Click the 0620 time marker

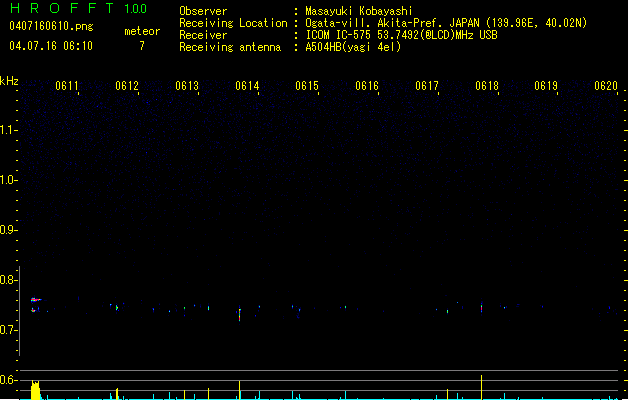pyautogui.click(x=606, y=86)
